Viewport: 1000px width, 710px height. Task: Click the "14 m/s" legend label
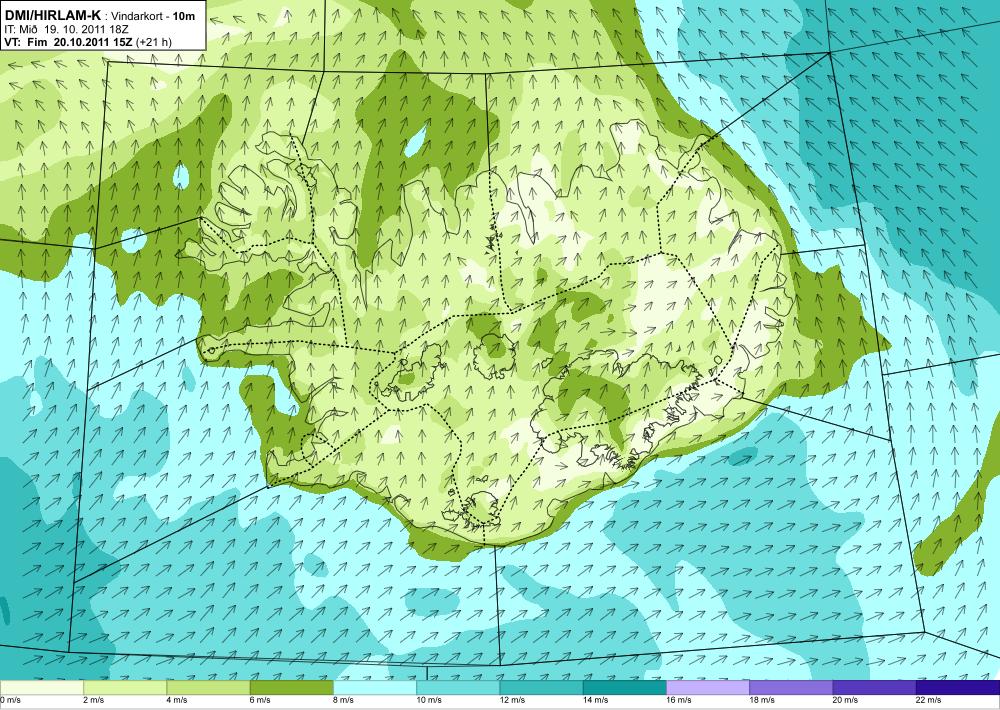pyautogui.click(x=595, y=700)
